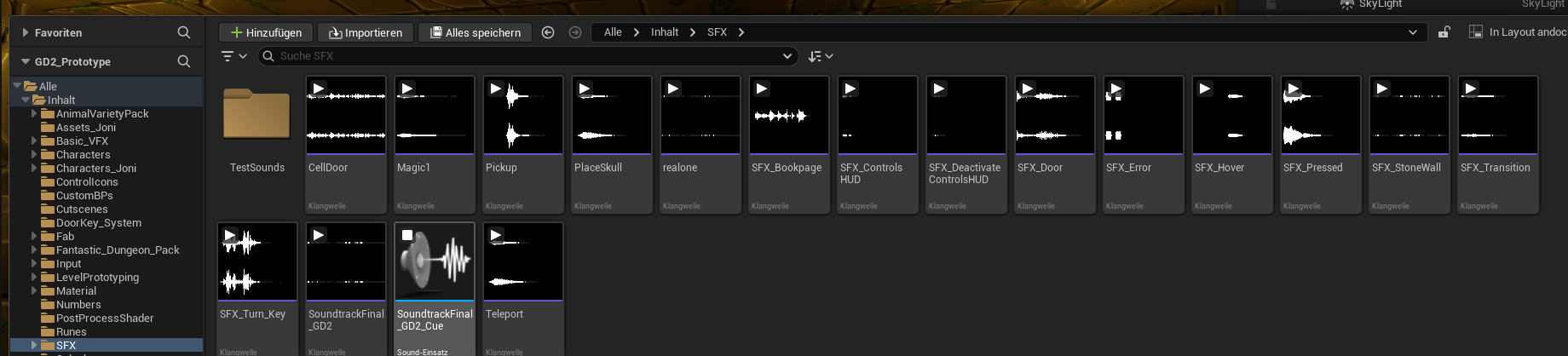Select the Assets_Joni folder

(86, 127)
